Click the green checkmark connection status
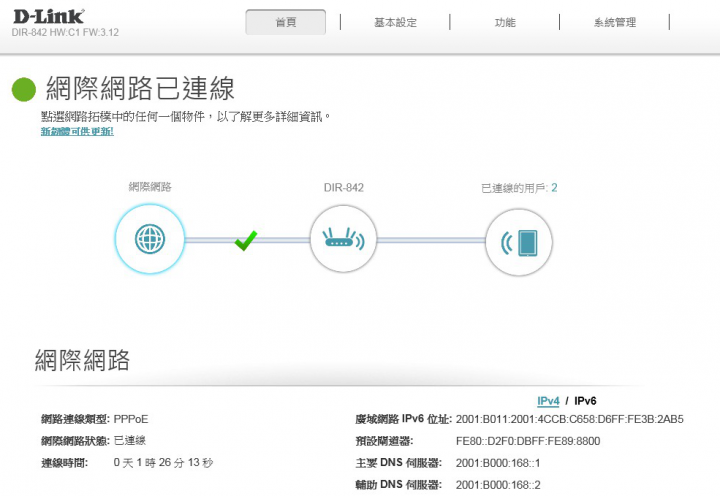Viewport: 720px width, 496px height. (246, 241)
